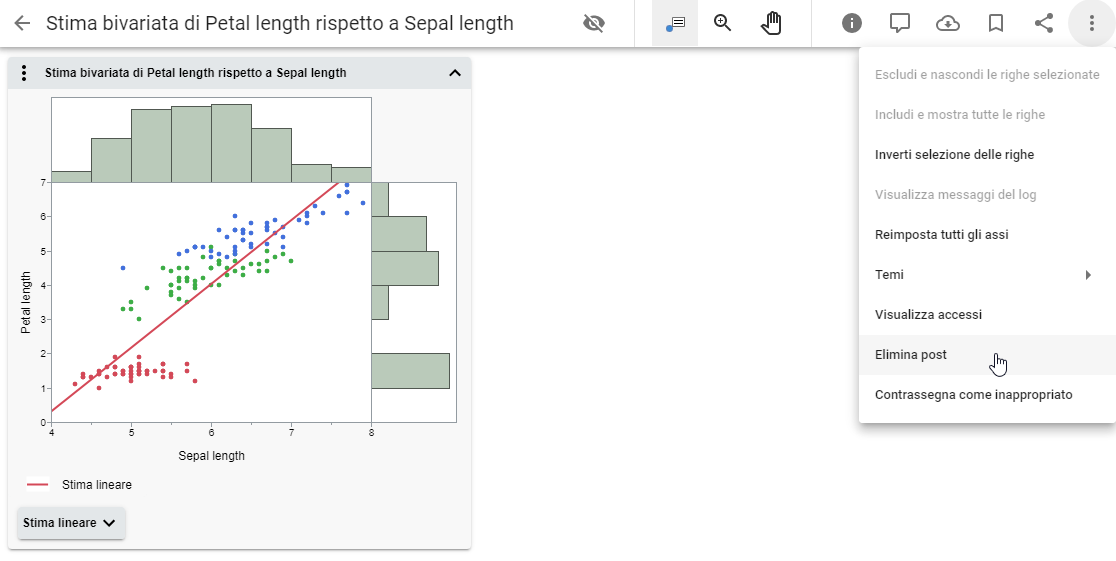1116x561 pixels.
Task: Open the info details icon
Action: (852, 23)
